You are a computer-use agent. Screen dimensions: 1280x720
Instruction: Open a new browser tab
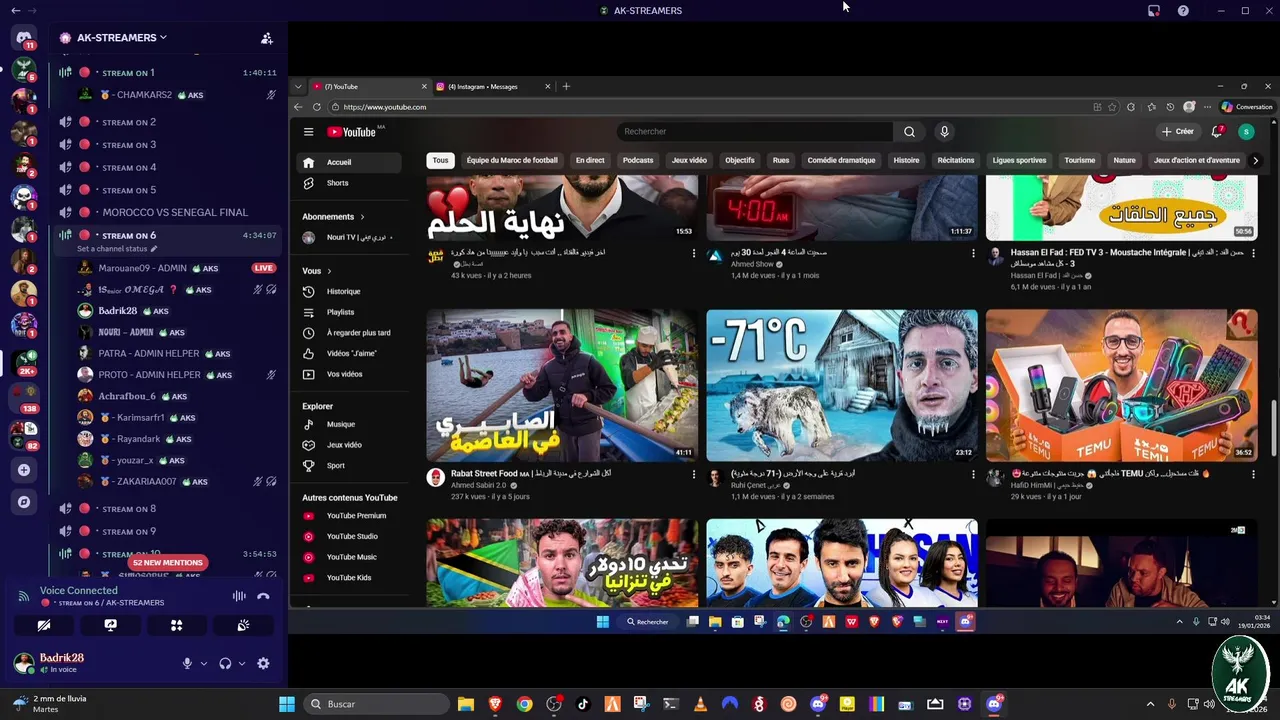pyautogui.click(x=566, y=87)
